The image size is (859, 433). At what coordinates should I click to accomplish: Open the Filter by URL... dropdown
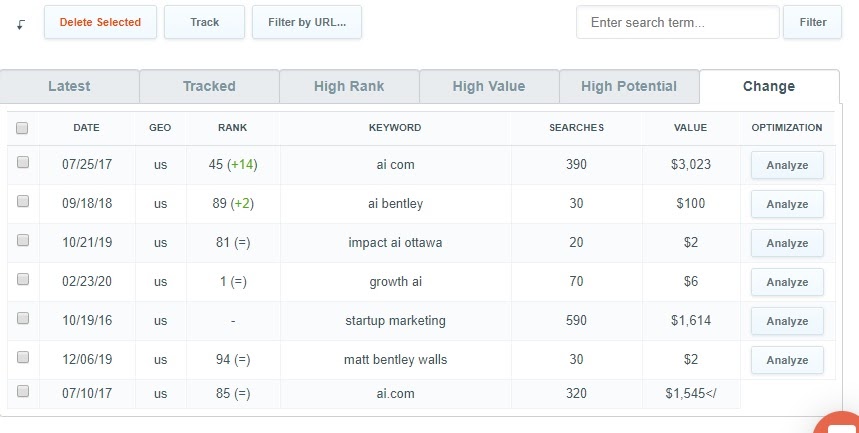pyautogui.click(x=307, y=22)
